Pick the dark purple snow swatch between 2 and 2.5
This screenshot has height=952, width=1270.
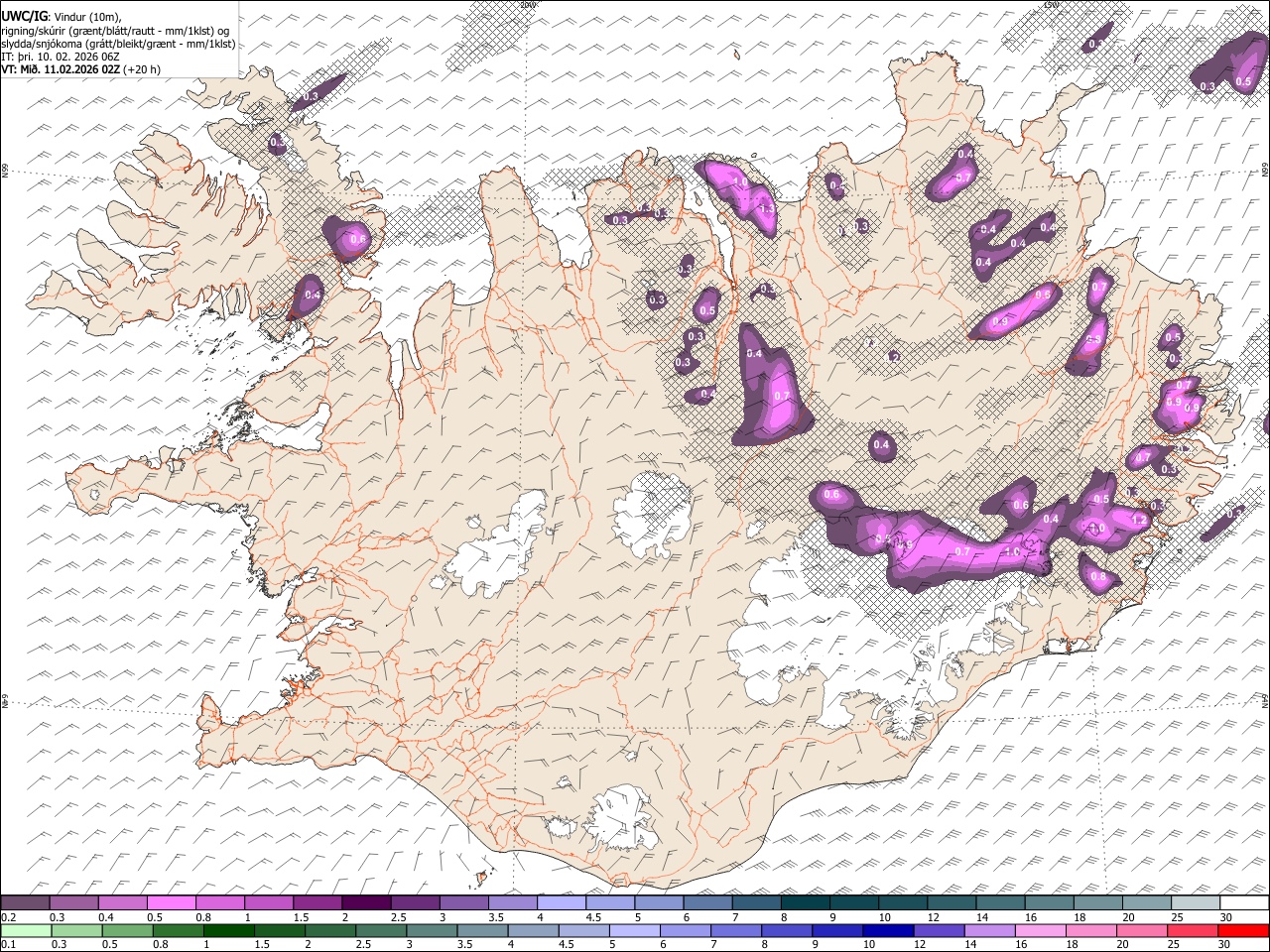[366, 903]
